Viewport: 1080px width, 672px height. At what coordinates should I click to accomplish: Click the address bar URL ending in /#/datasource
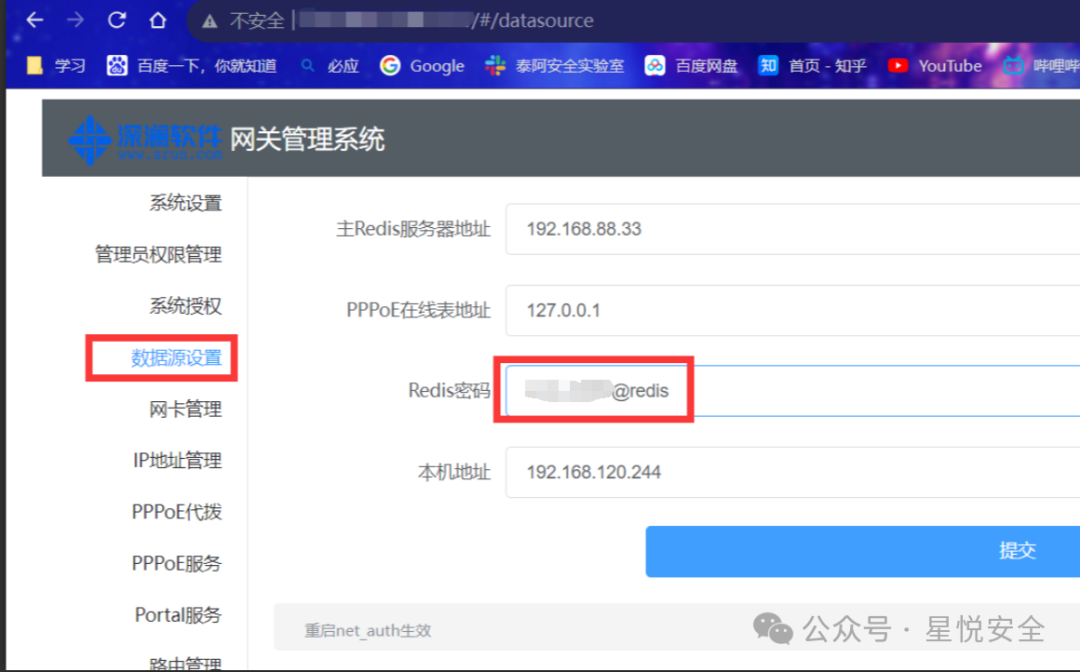pyautogui.click(x=446, y=21)
